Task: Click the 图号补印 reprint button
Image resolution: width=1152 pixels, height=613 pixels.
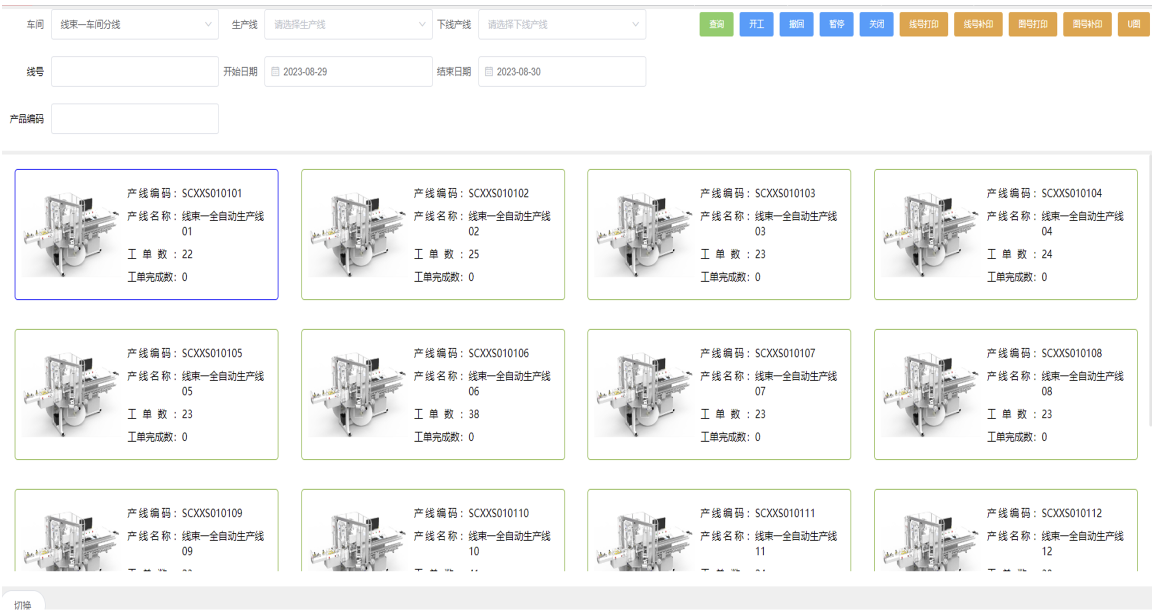Action: tap(1087, 24)
